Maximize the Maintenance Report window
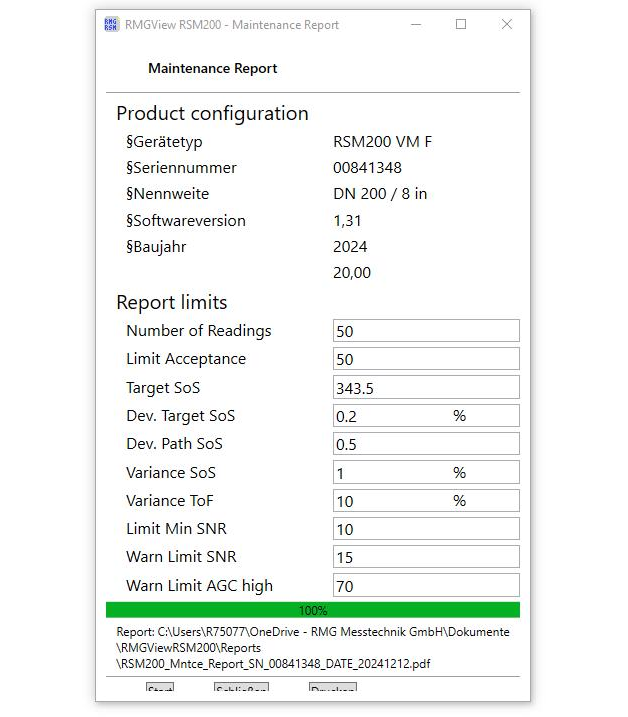Image resolution: width=628 pixels, height=717 pixels. 461,25
